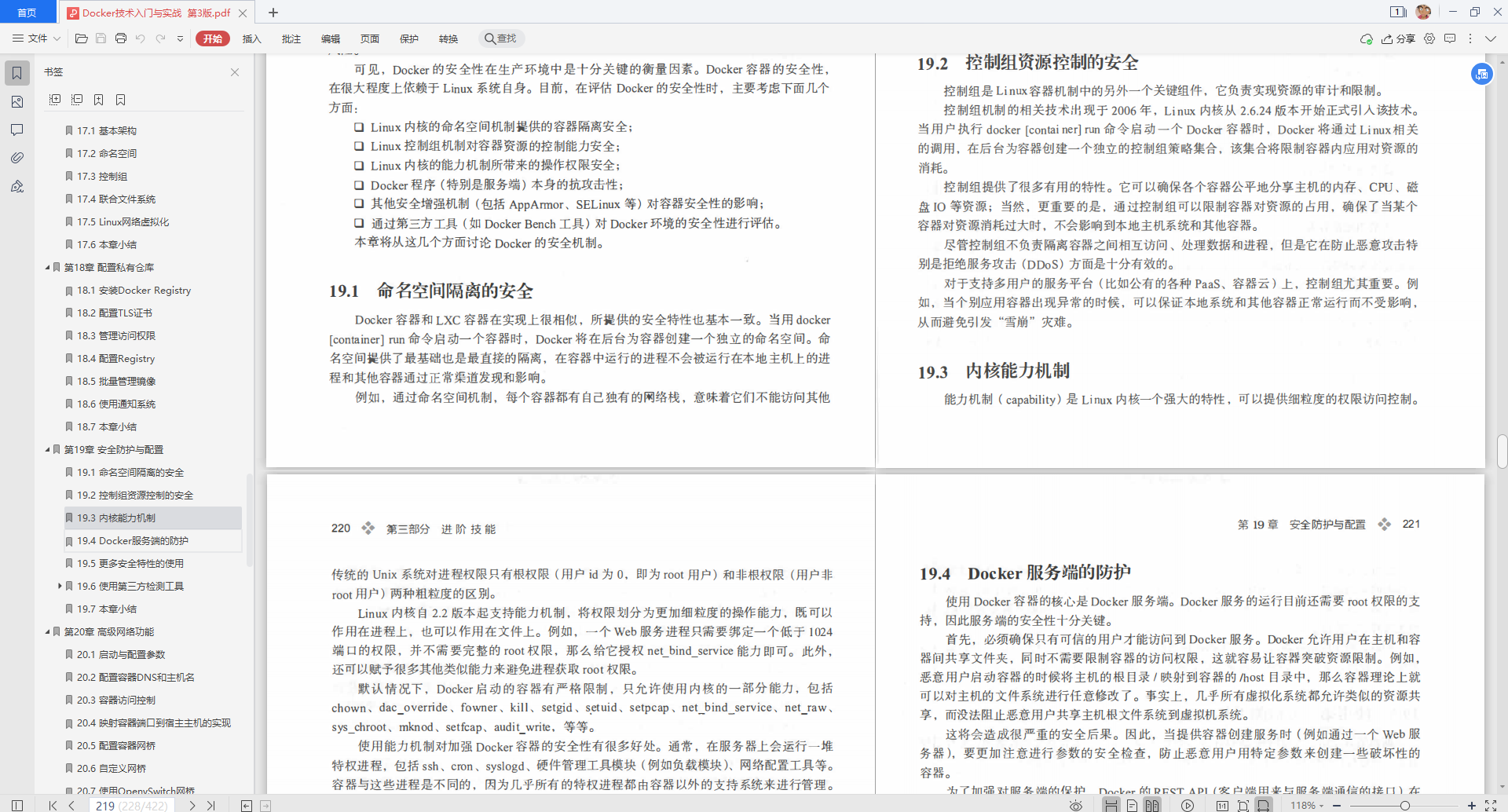Undo the last action
Screen dimensions: 1508x812
141,38
